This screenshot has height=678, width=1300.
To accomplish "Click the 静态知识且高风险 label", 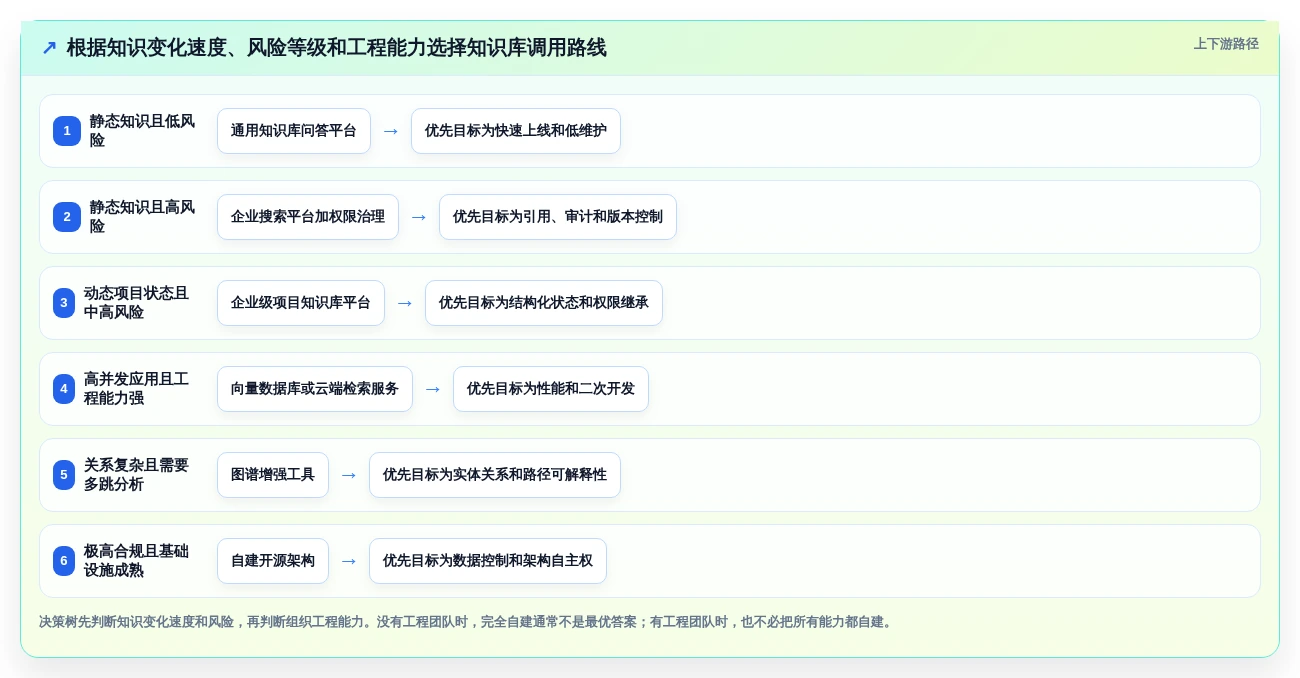I will pyautogui.click(x=143, y=217).
